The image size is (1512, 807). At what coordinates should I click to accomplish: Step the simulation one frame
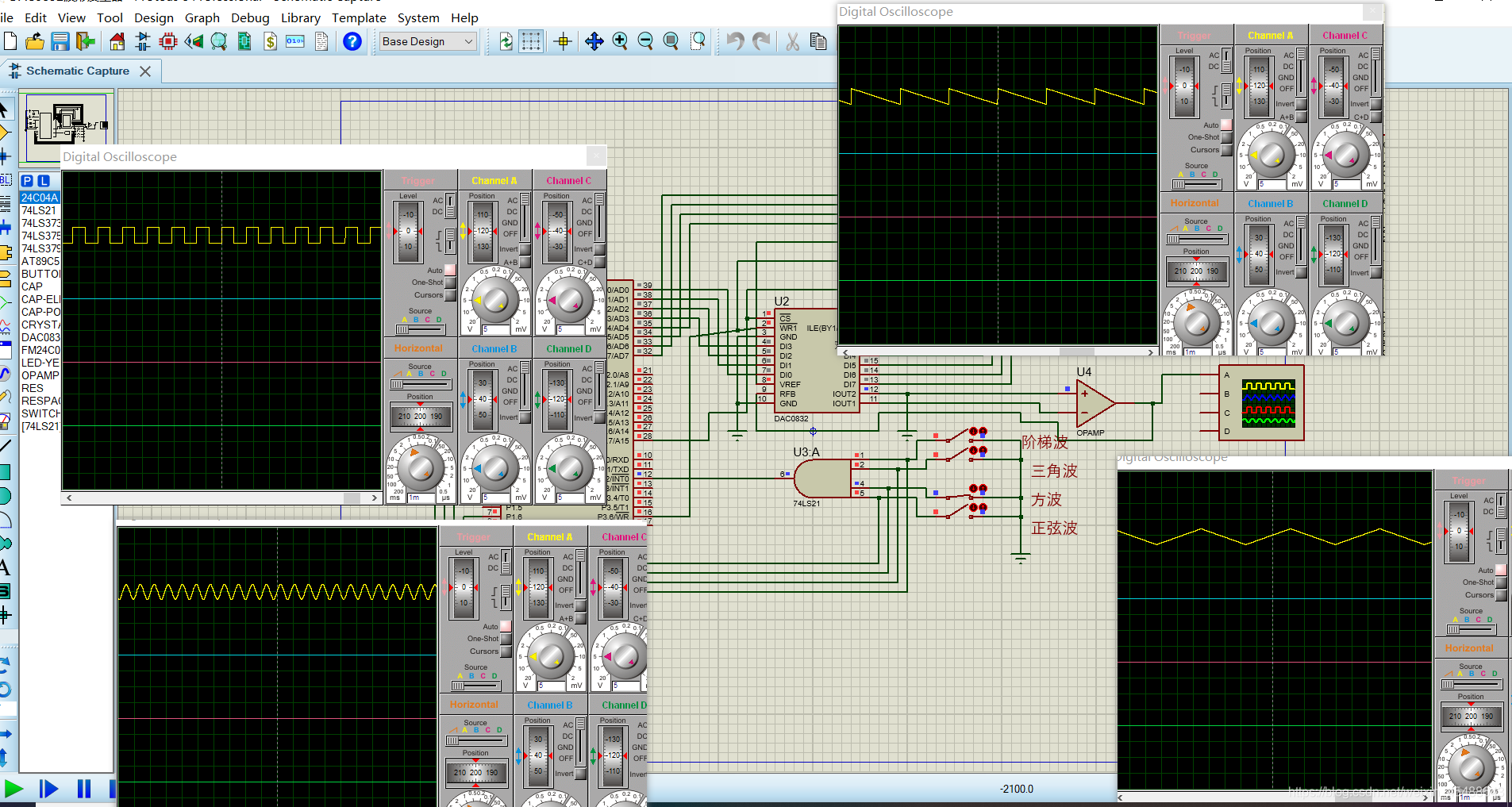(x=48, y=789)
